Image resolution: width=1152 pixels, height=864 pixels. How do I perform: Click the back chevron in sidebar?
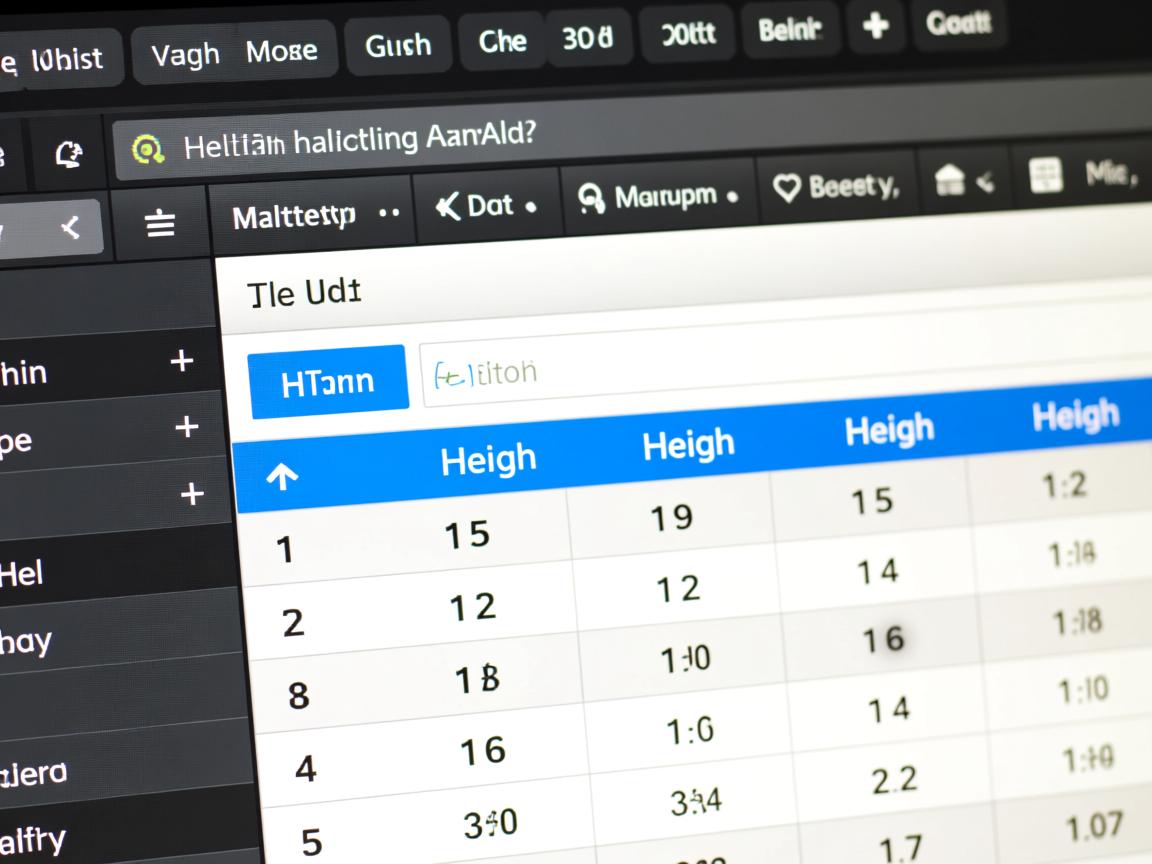click(x=70, y=229)
